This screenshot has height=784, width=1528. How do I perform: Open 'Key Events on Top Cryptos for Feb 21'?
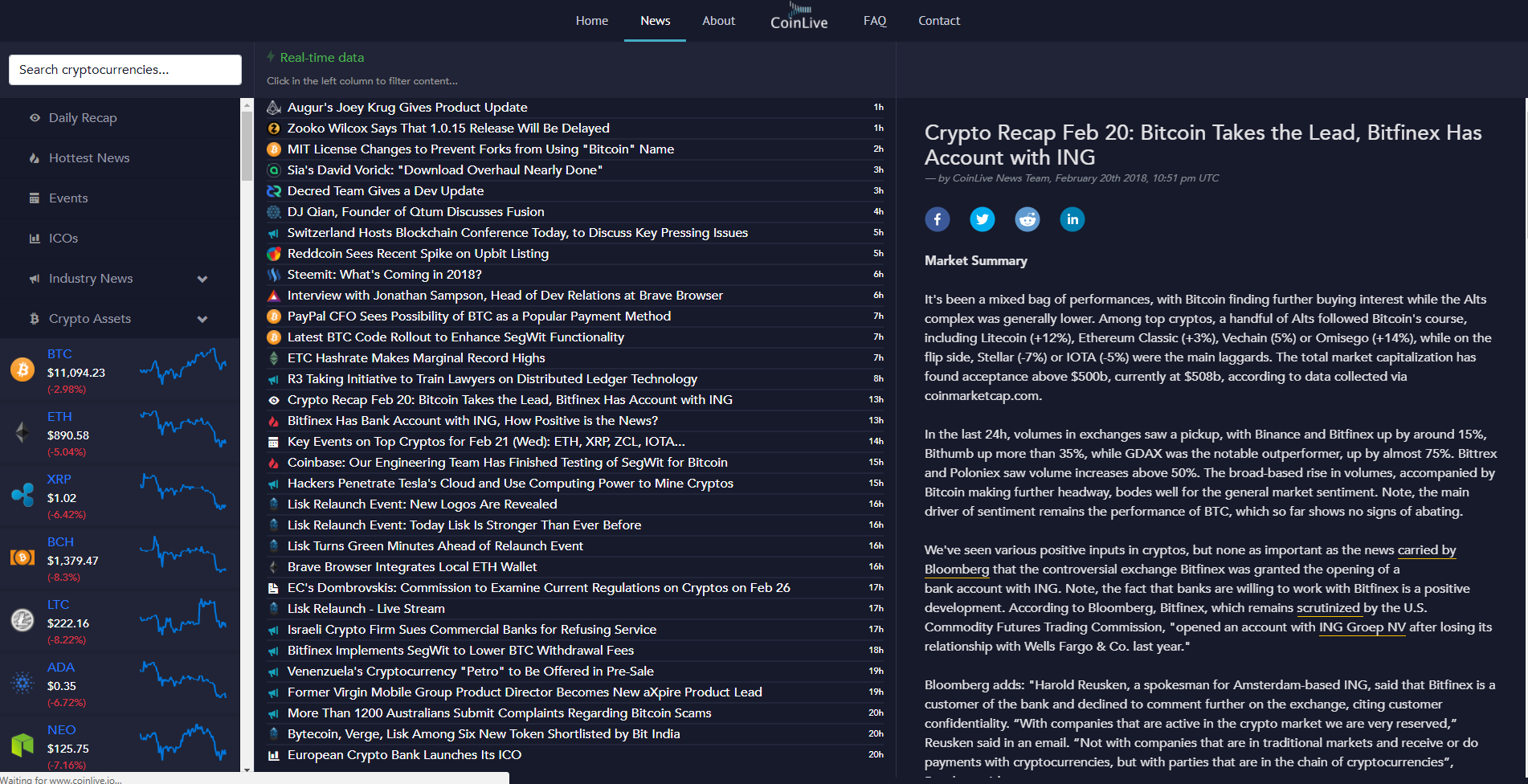click(486, 442)
